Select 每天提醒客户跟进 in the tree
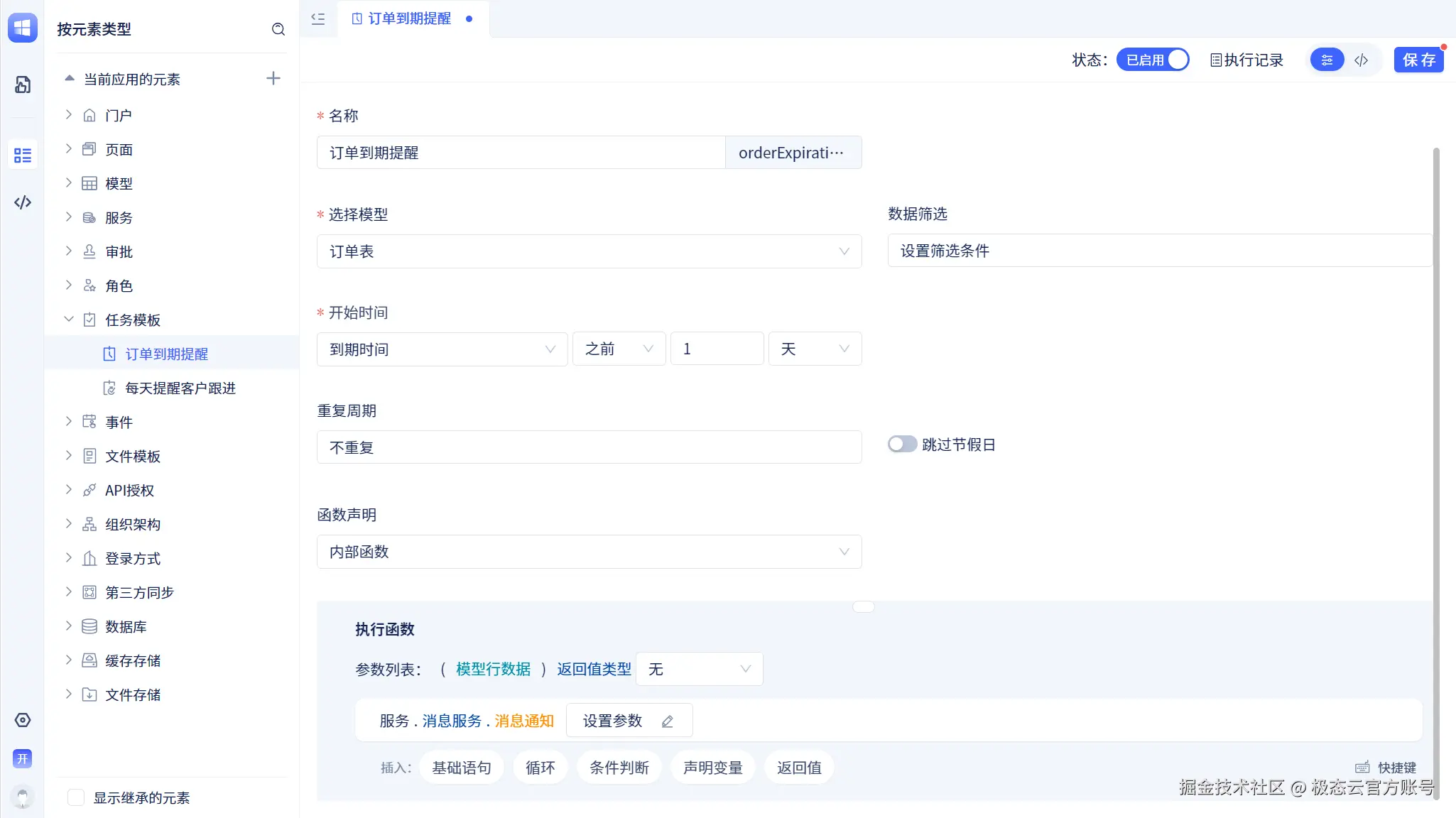This screenshot has width=1456, height=818. tap(180, 388)
